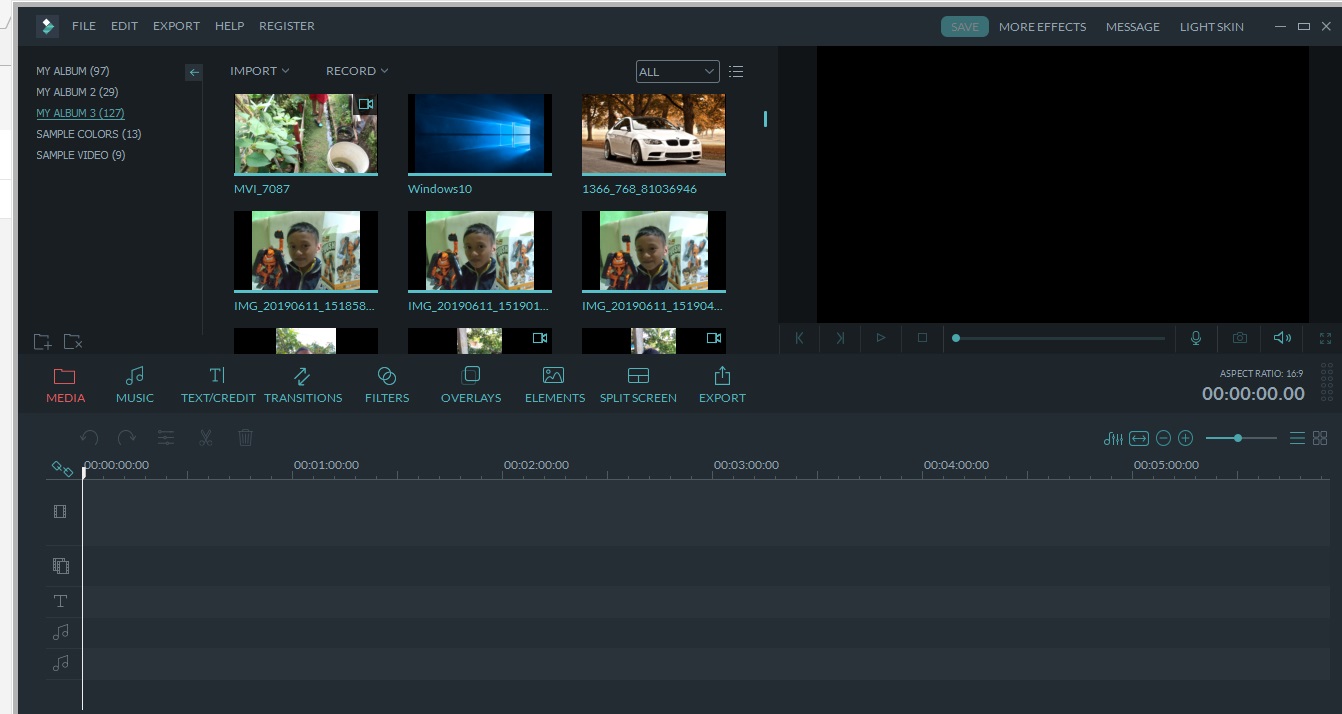This screenshot has height=714, width=1342.
Task: Open the Overlays tab
Action: pyautogui.click(x=471, y=385)
